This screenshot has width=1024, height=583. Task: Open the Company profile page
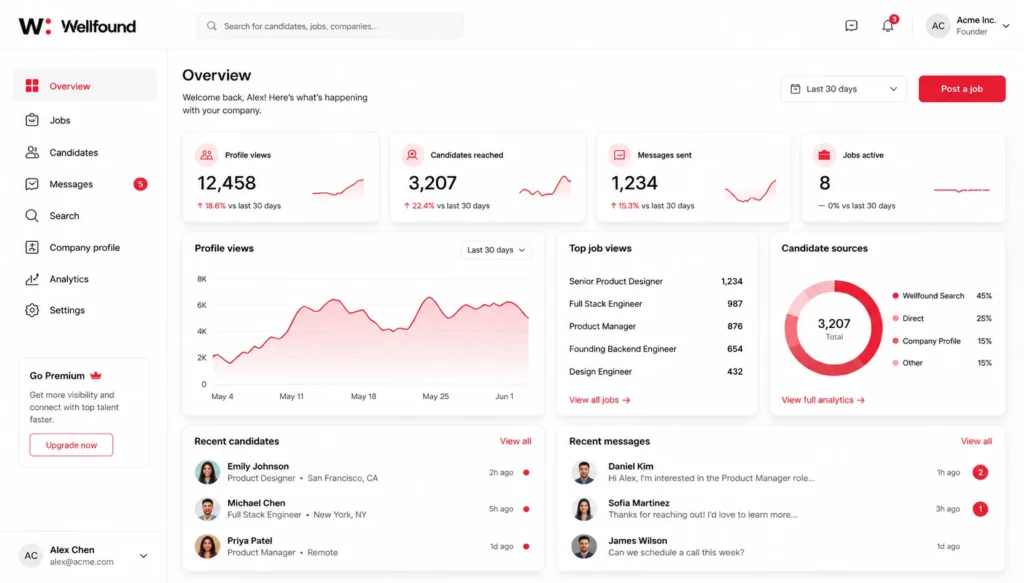84,247
